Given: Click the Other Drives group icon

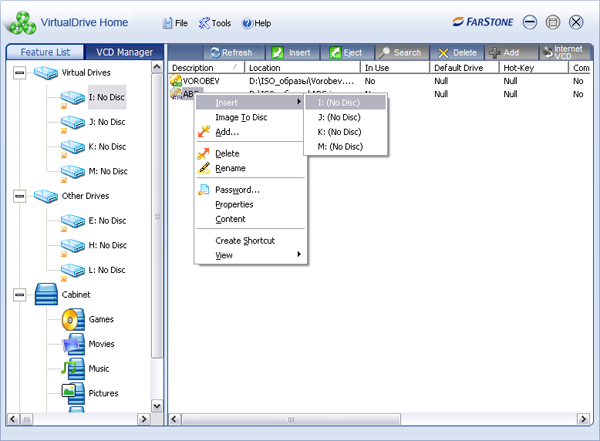Looking at the screenshot, I should tap(46, 196).
